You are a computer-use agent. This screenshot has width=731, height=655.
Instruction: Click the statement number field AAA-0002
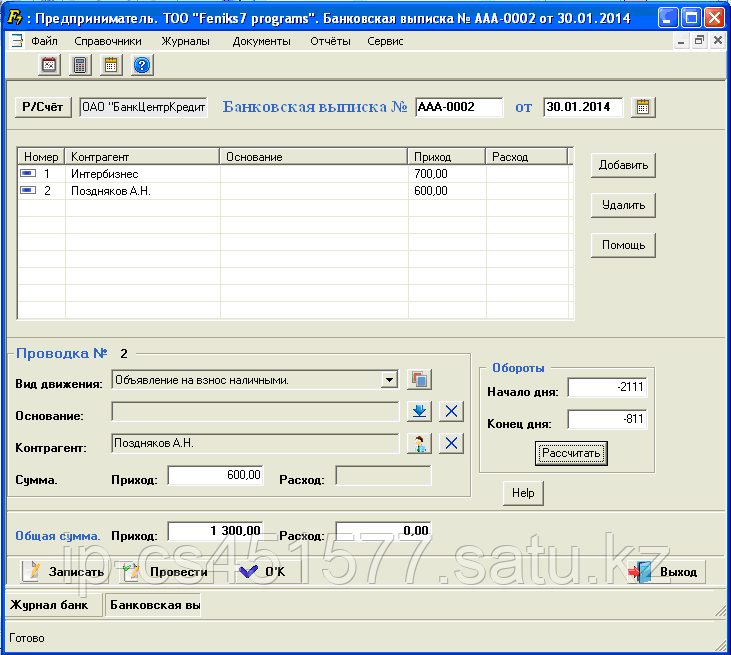458,107
